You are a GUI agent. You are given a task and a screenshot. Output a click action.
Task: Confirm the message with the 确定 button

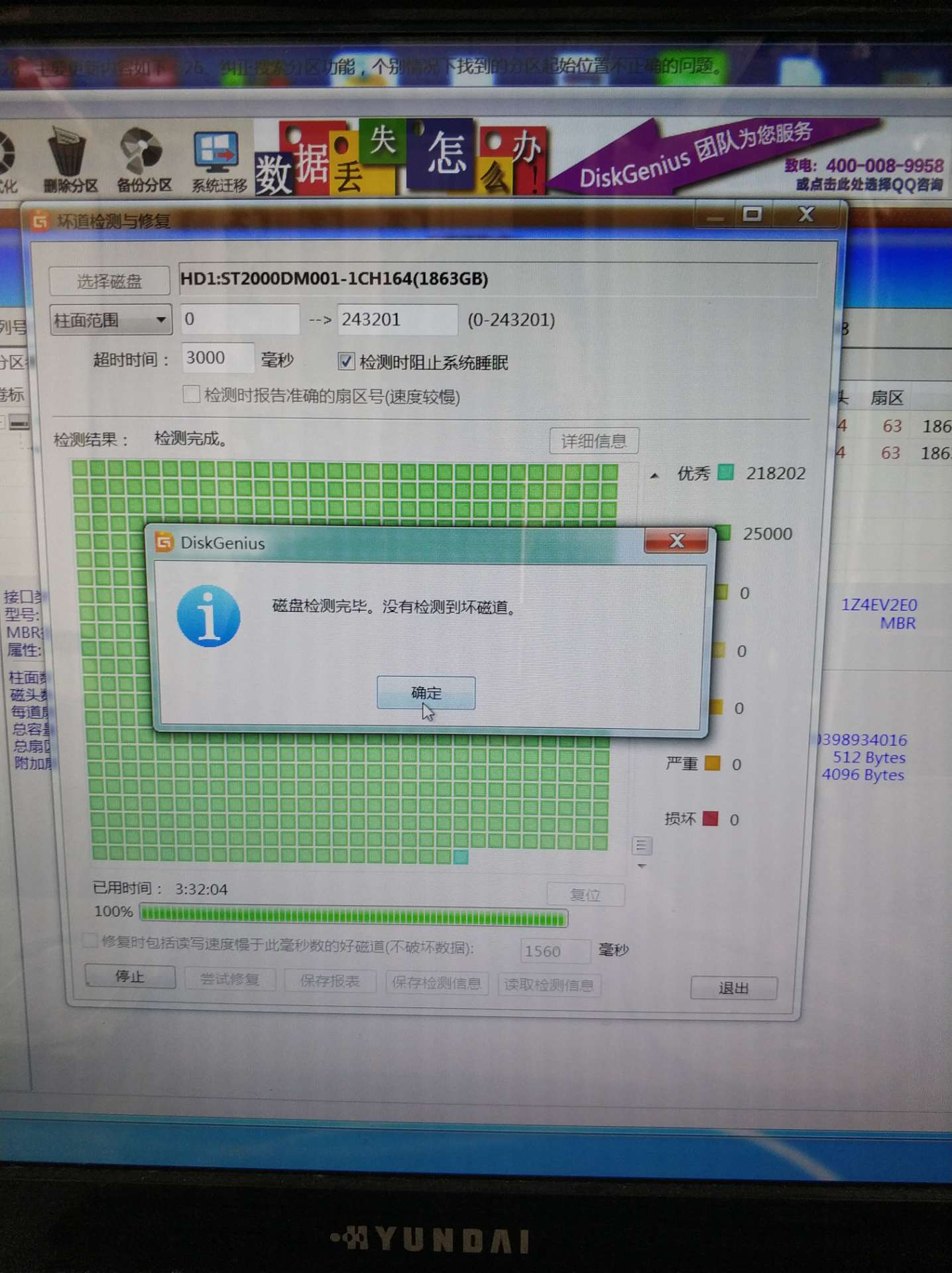[426, 693]
